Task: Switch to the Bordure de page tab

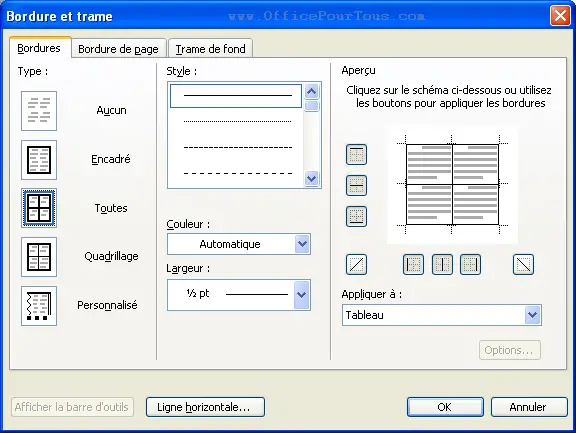Action: [118, 49]
